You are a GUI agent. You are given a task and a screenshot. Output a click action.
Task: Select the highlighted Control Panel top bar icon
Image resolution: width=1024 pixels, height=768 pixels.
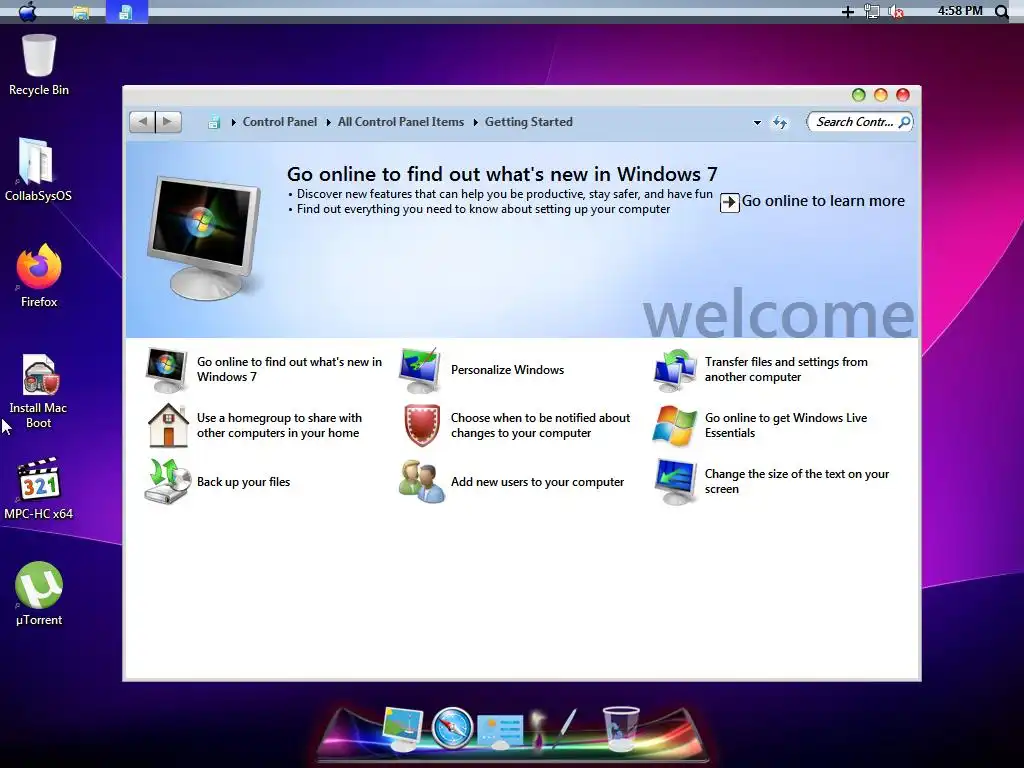(126, 12)
